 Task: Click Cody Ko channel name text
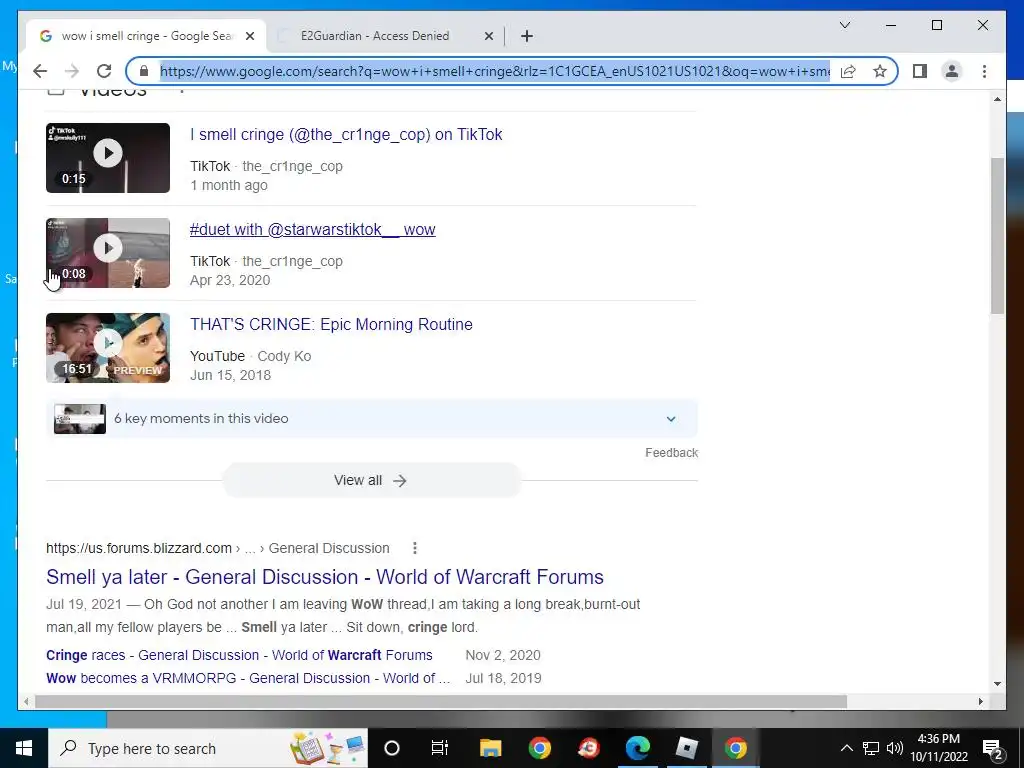[284, 356]
